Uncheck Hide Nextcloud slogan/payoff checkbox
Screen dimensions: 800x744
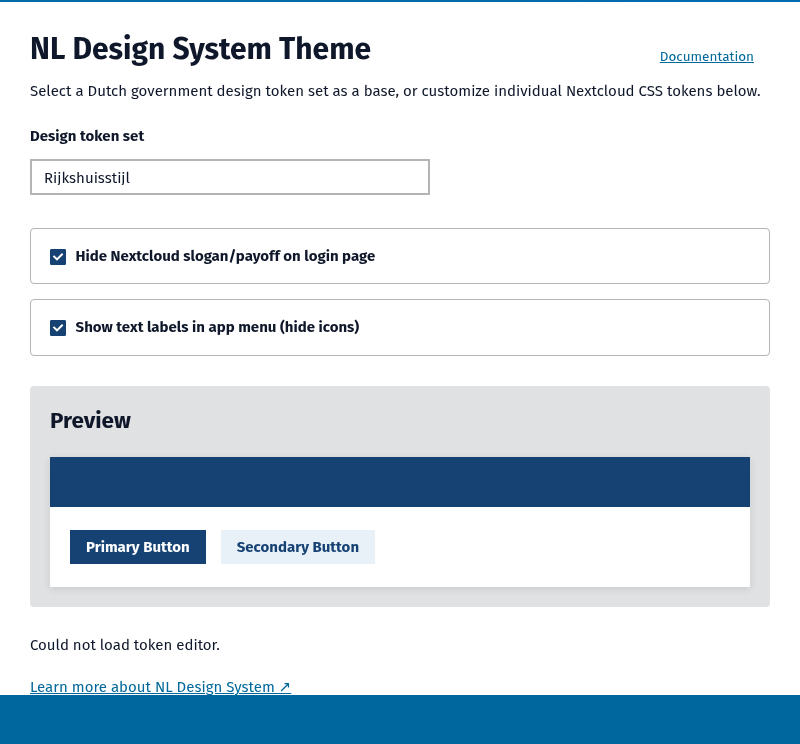tap(58, 257)
